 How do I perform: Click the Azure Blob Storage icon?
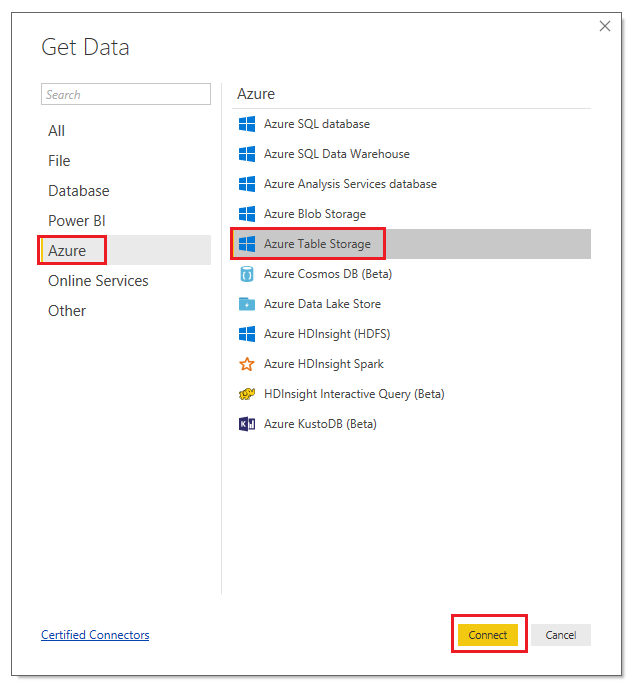(x=247, y=214)
